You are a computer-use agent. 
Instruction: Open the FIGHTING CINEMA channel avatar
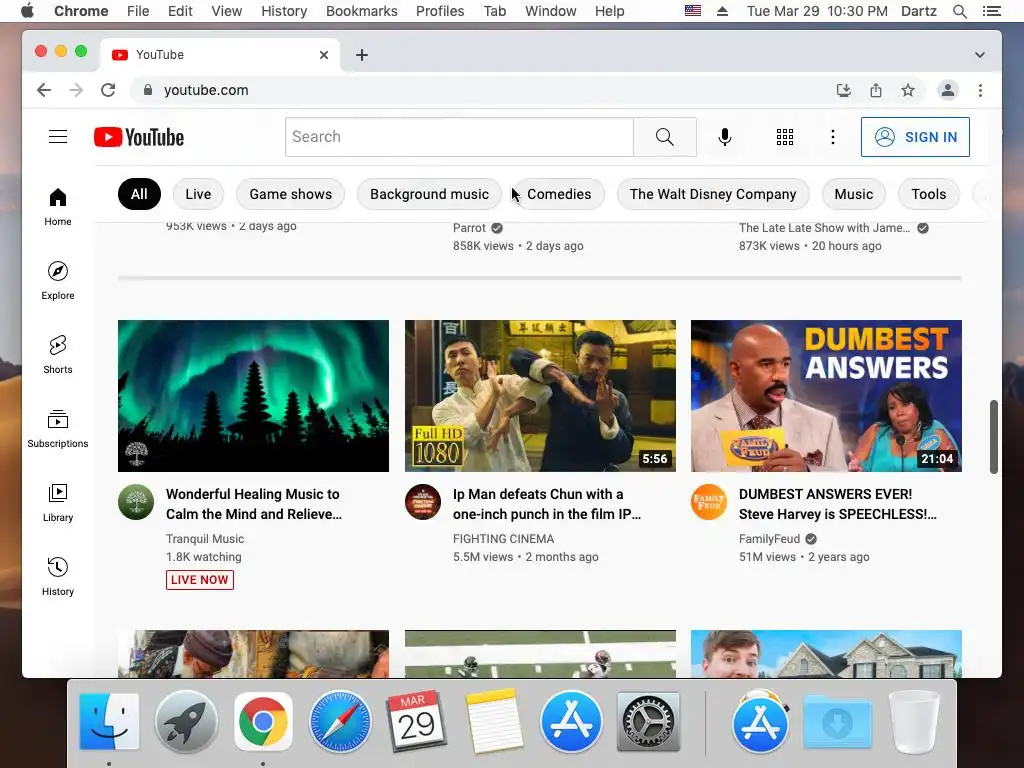[x=423, y=502]
